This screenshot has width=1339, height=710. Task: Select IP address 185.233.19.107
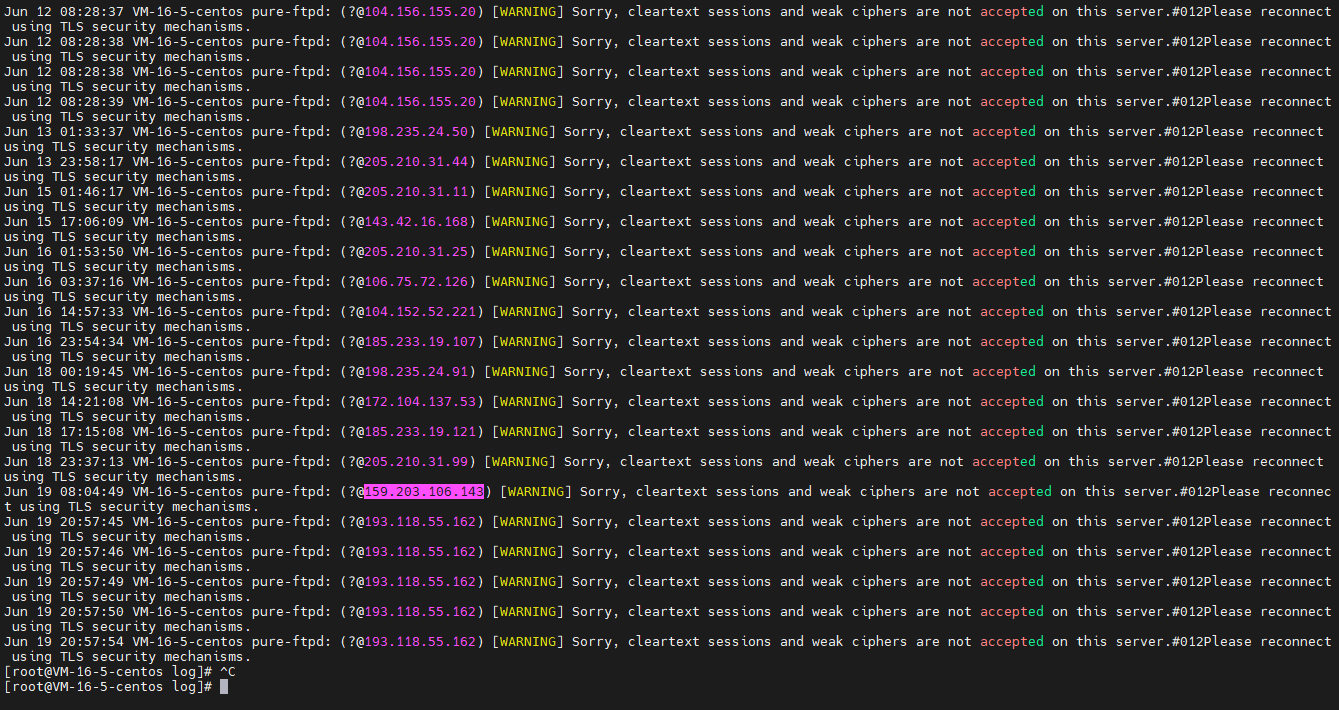pyautogui.click(x=420, y=342)
